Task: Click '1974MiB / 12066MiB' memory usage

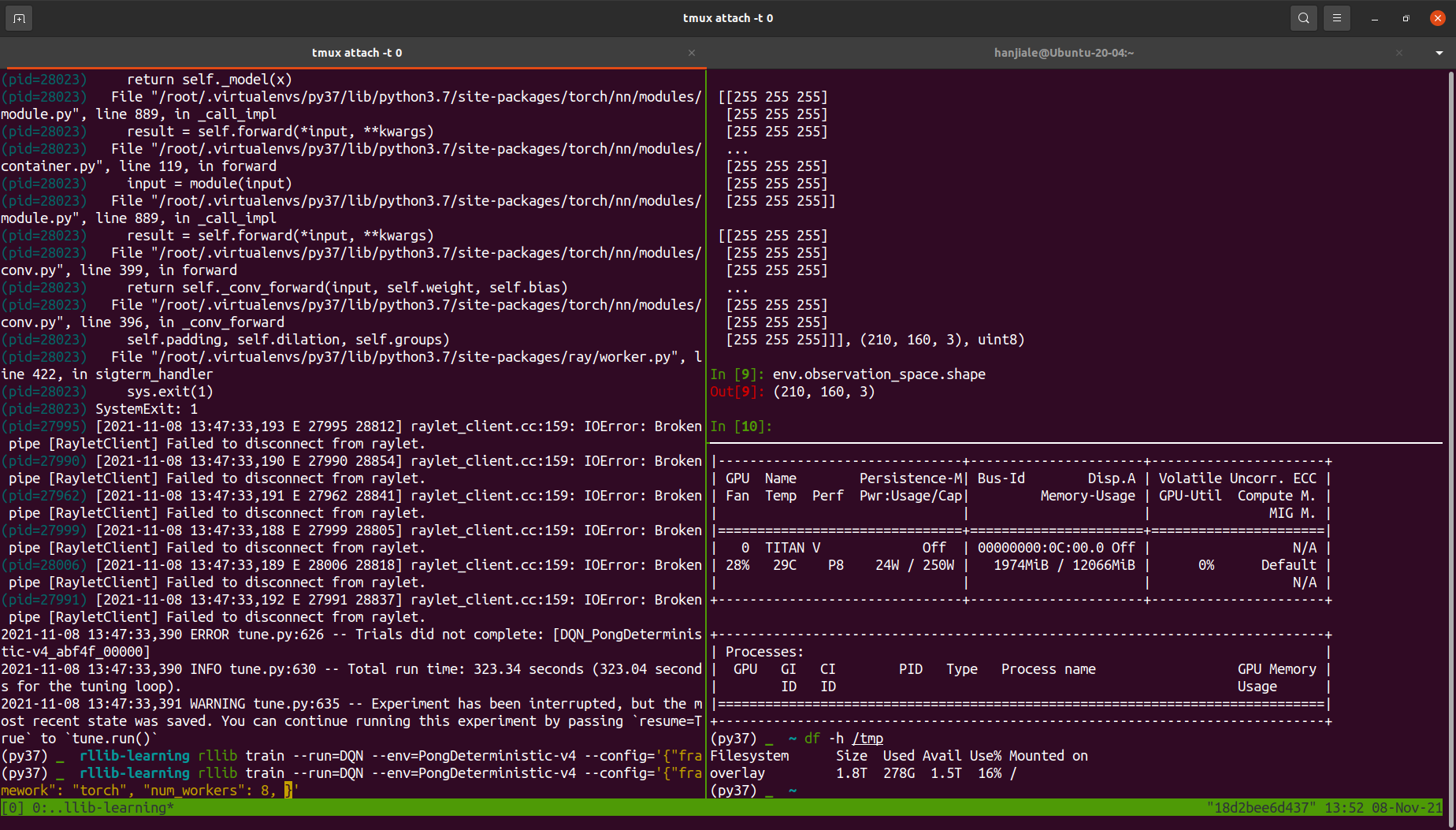Action: pyautogui.click(x=1064, y=565)
